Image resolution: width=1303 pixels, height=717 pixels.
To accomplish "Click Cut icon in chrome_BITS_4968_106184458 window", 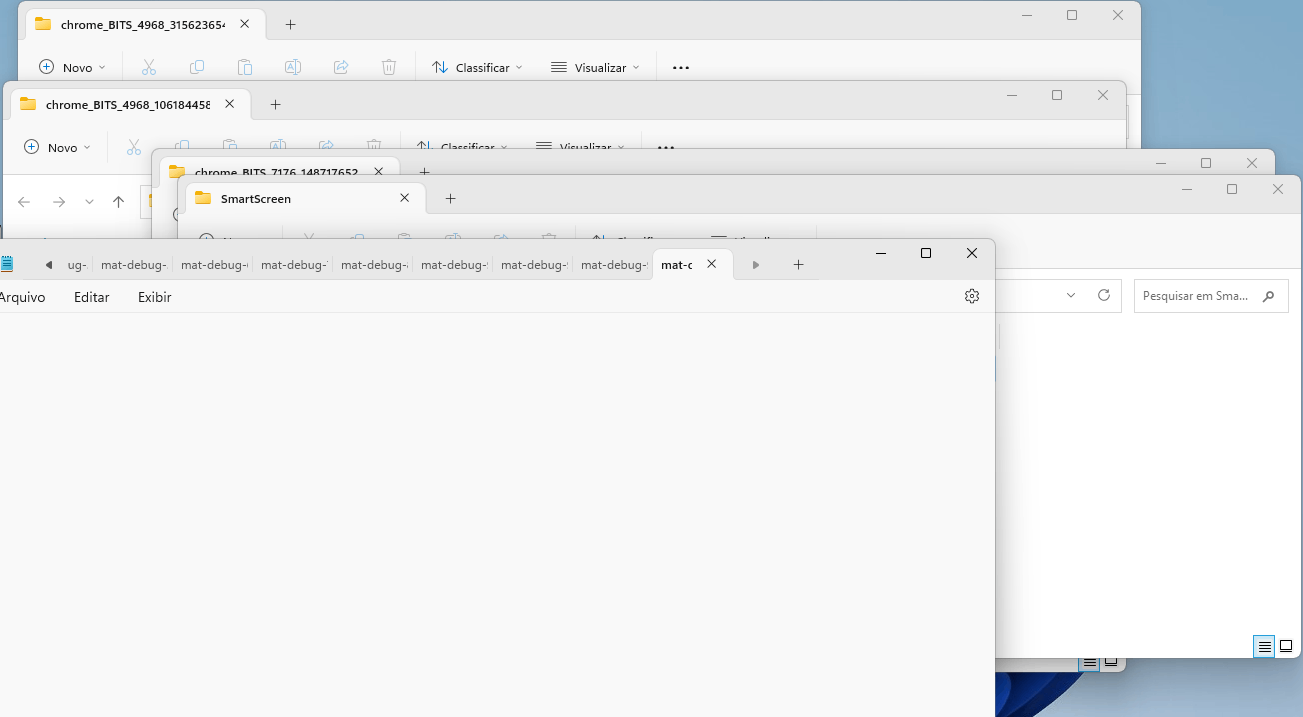I will (x=134, y=147).
